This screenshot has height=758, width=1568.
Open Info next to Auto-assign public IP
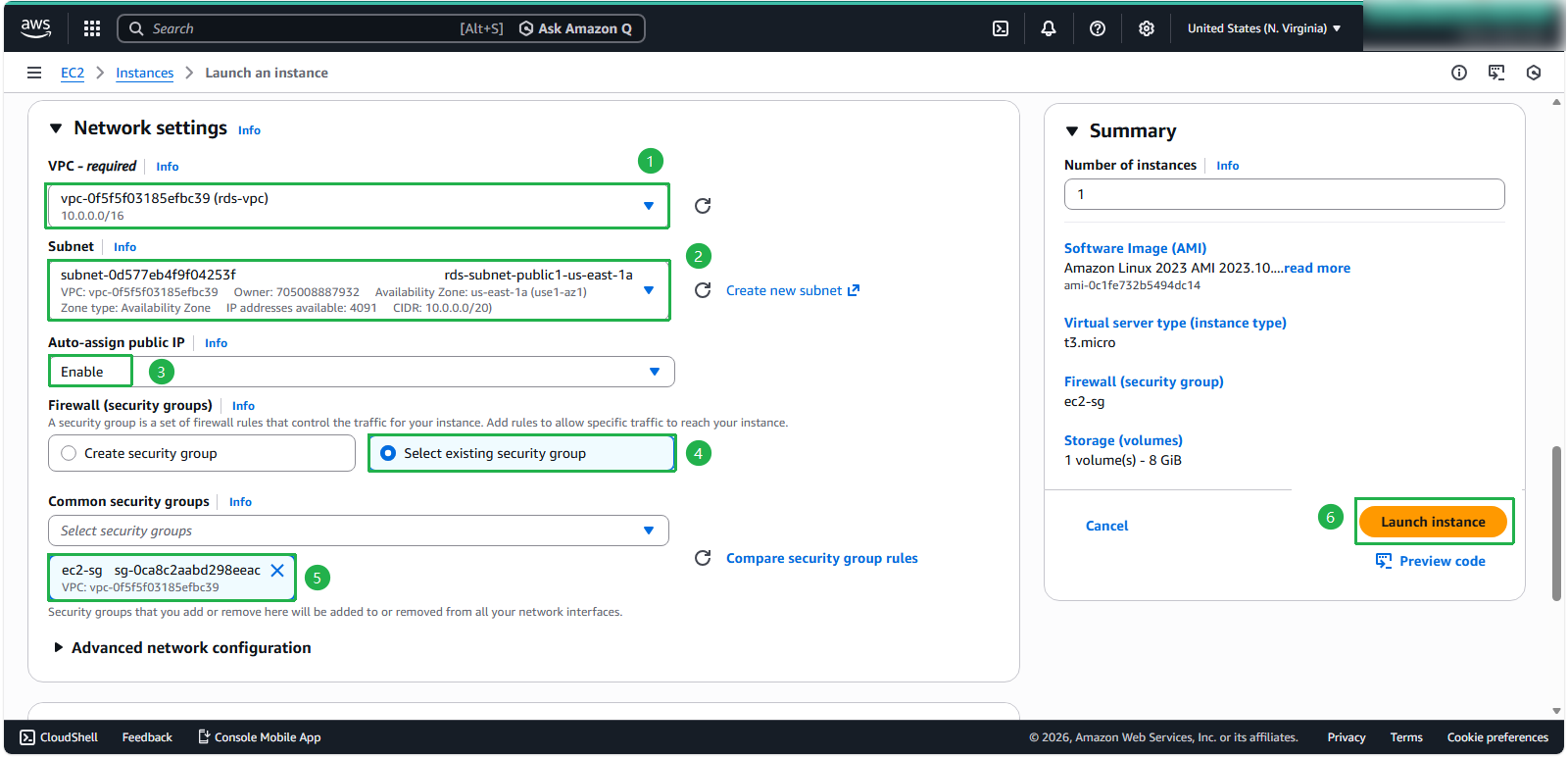click(216, 343)
